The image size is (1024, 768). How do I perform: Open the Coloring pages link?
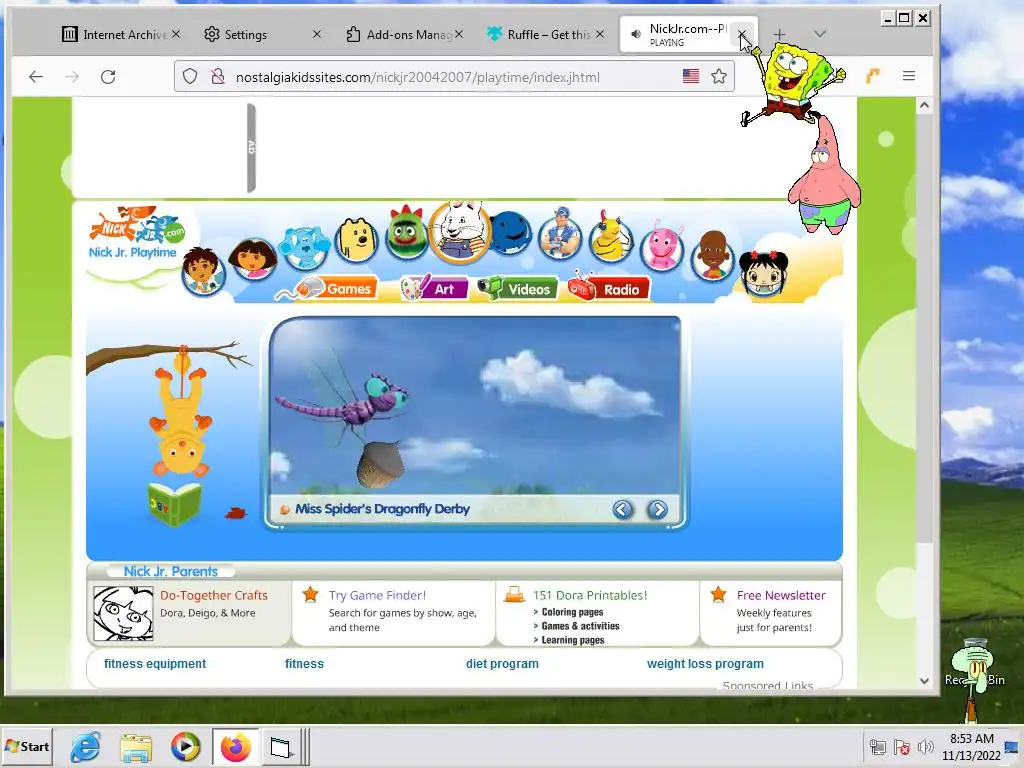pos(572,612)
